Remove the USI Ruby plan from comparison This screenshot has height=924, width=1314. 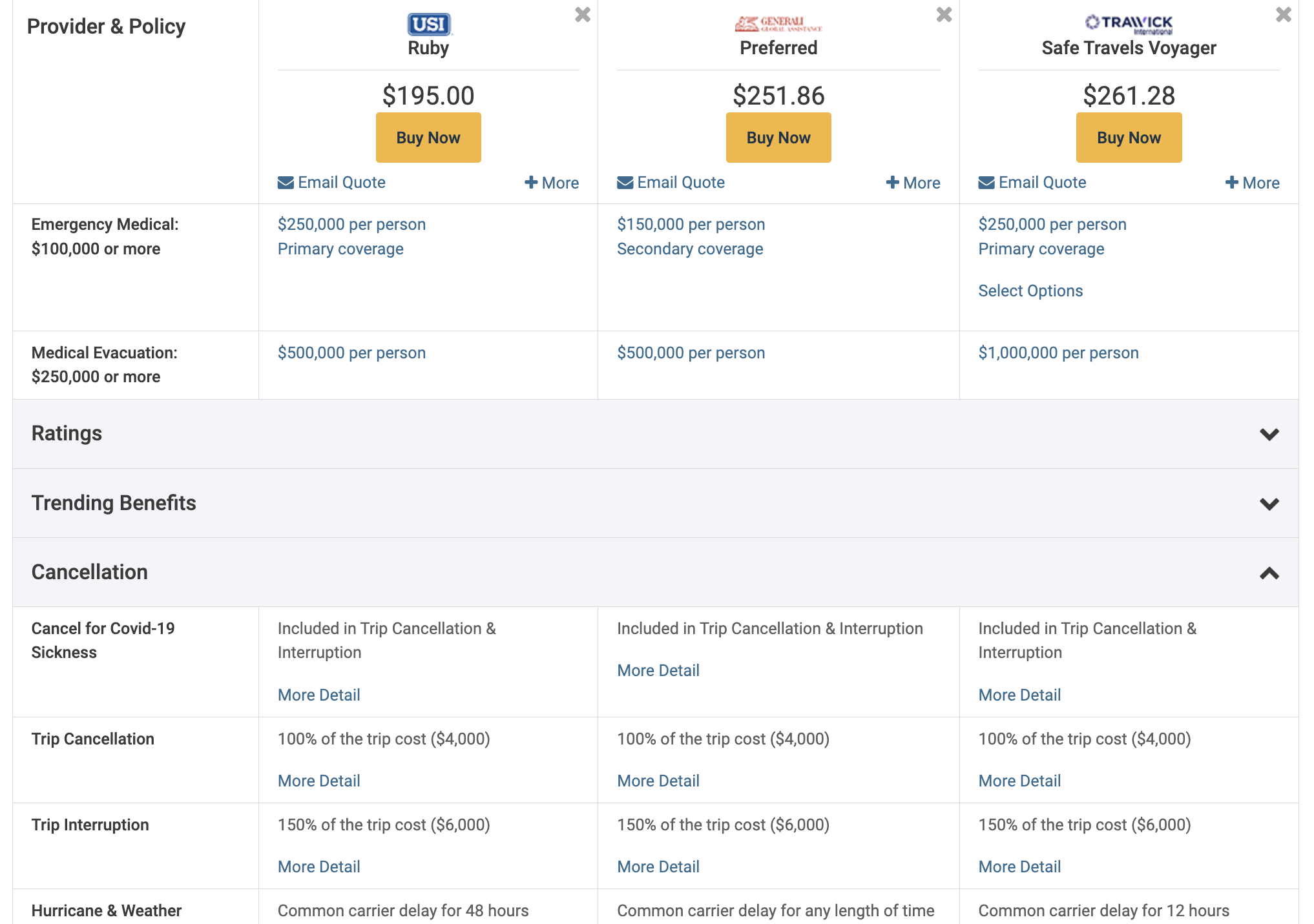click(x=583, y=14)
